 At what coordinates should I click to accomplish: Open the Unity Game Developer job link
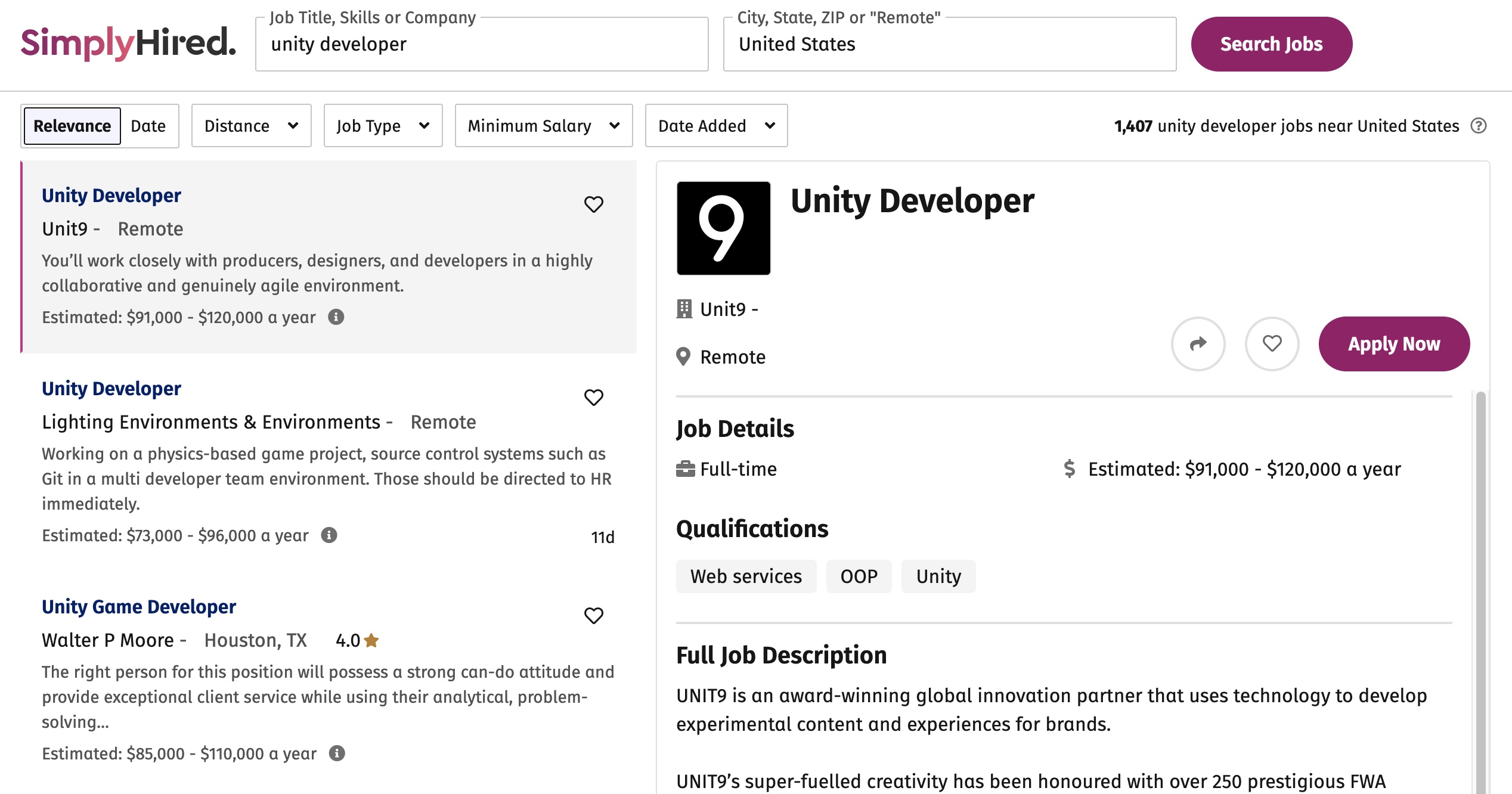tap(138, 606)
